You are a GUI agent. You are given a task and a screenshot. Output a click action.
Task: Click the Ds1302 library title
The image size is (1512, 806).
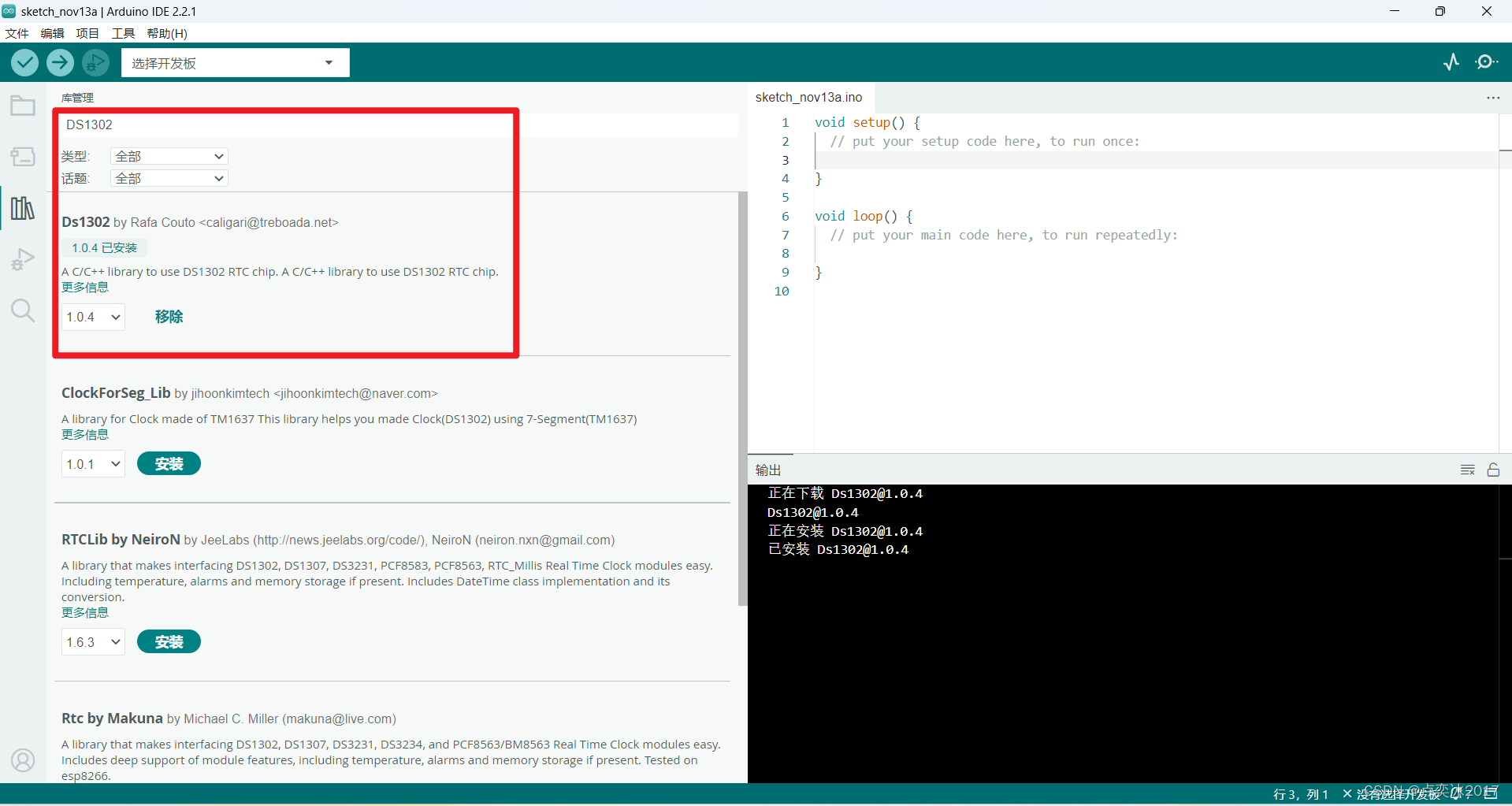[86, 222]
